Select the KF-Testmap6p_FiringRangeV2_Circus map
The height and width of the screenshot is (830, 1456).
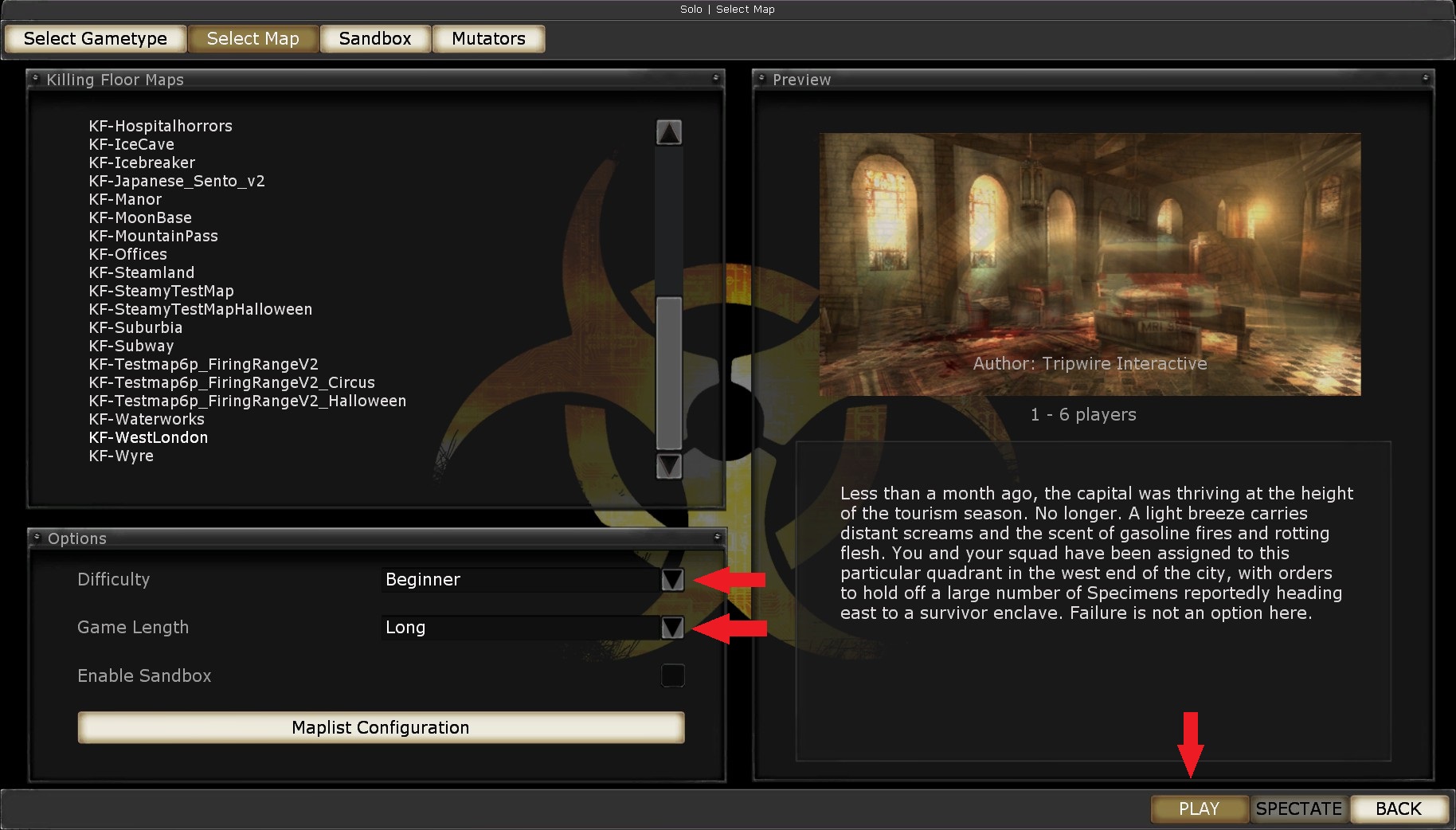232,382
